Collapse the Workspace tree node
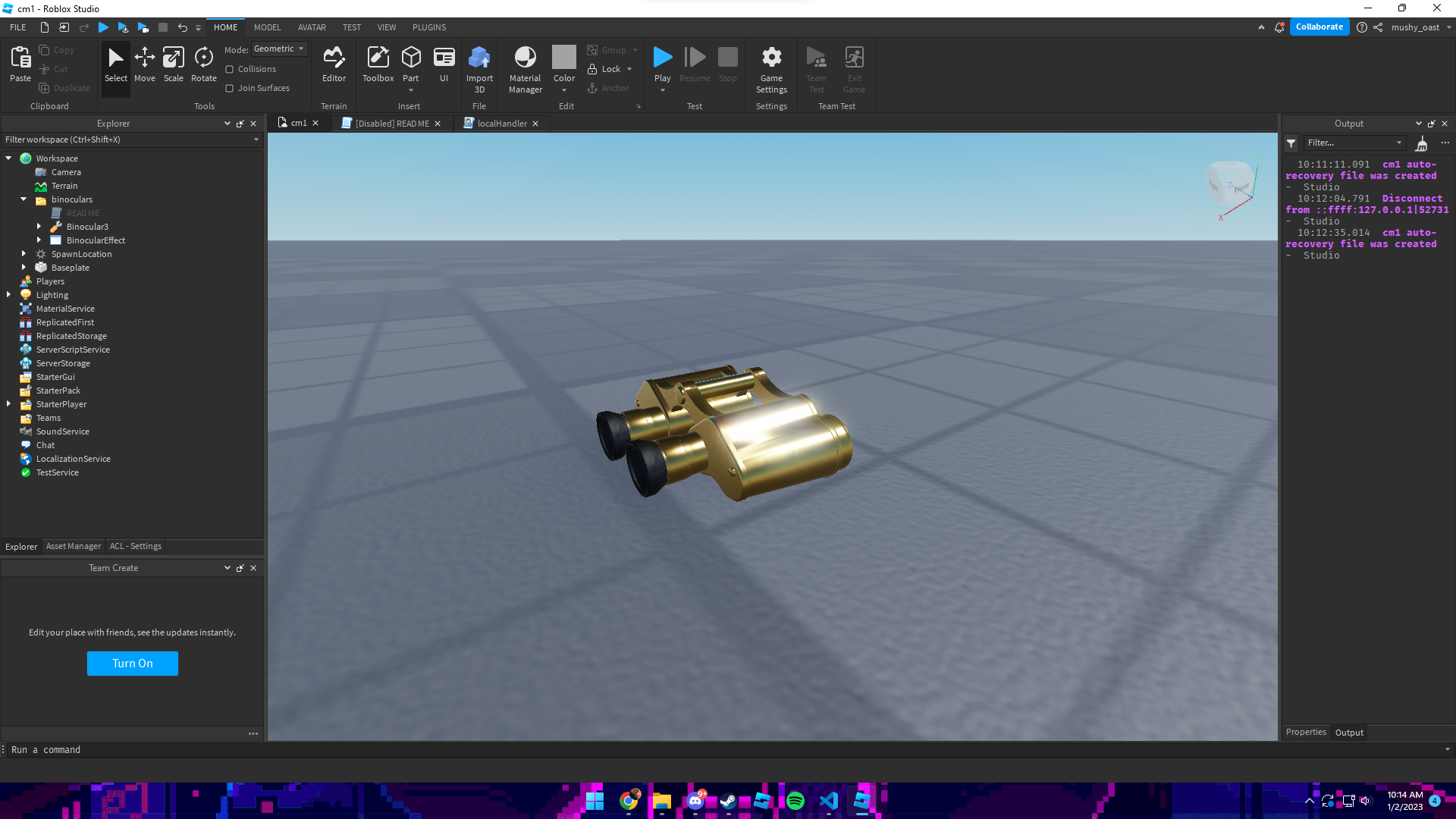Viewport: 1456px width, 819px height. [9, 158]
